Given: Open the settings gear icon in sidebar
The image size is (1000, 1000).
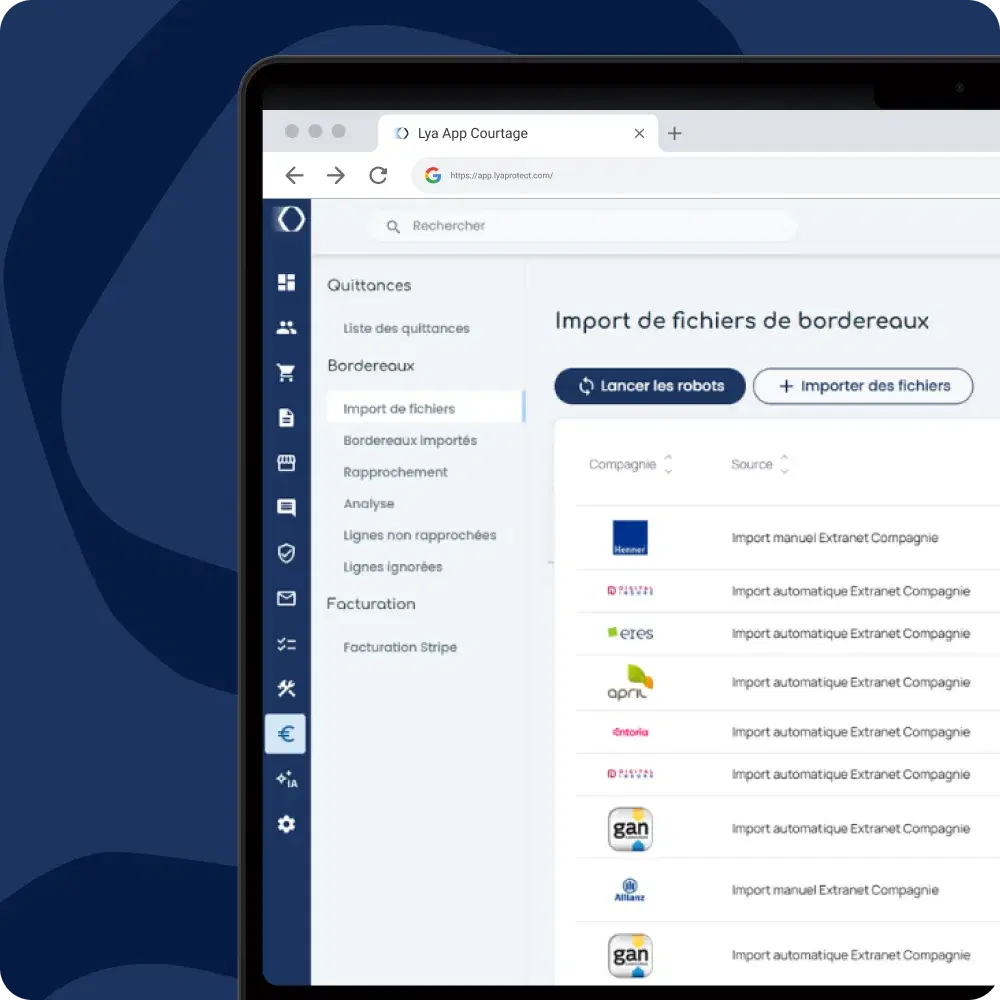Looking at the screenshot, I should [x=286, y=824].
